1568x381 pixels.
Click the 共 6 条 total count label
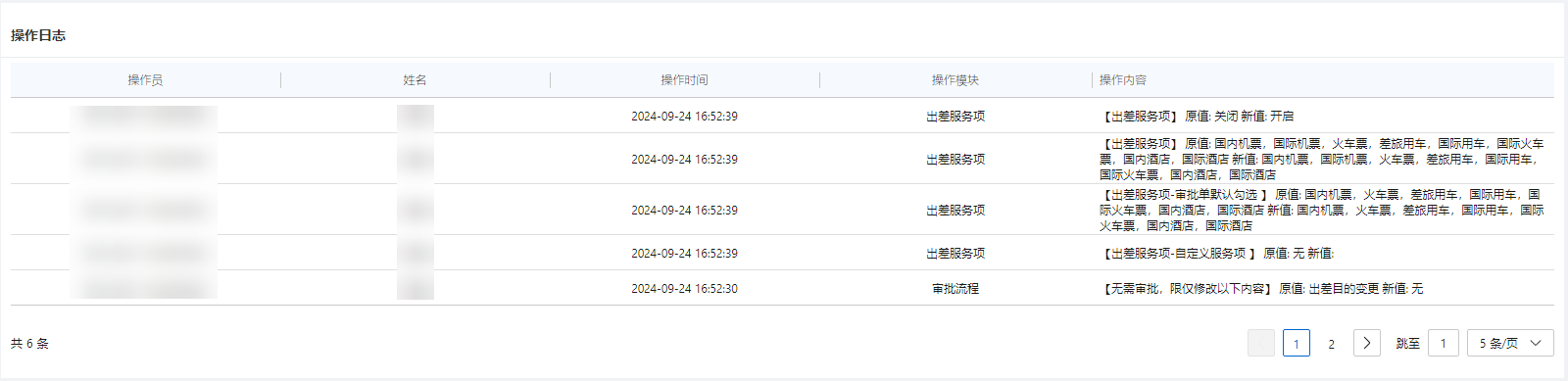[x=29, y=344]
